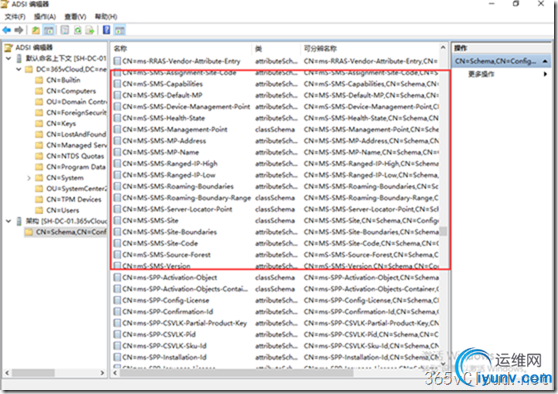This screenshot has height=394, width=558.
Task: Select the CN=MS-SMS-Ranged-IP-High row
Action: coord(276,164)
